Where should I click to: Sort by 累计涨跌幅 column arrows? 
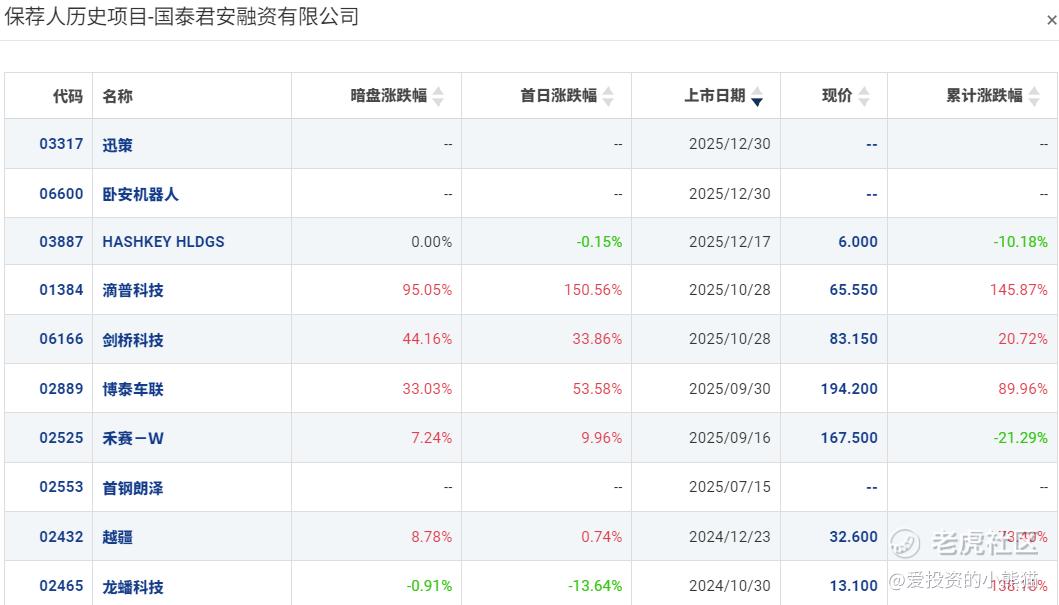[1034, 96]
